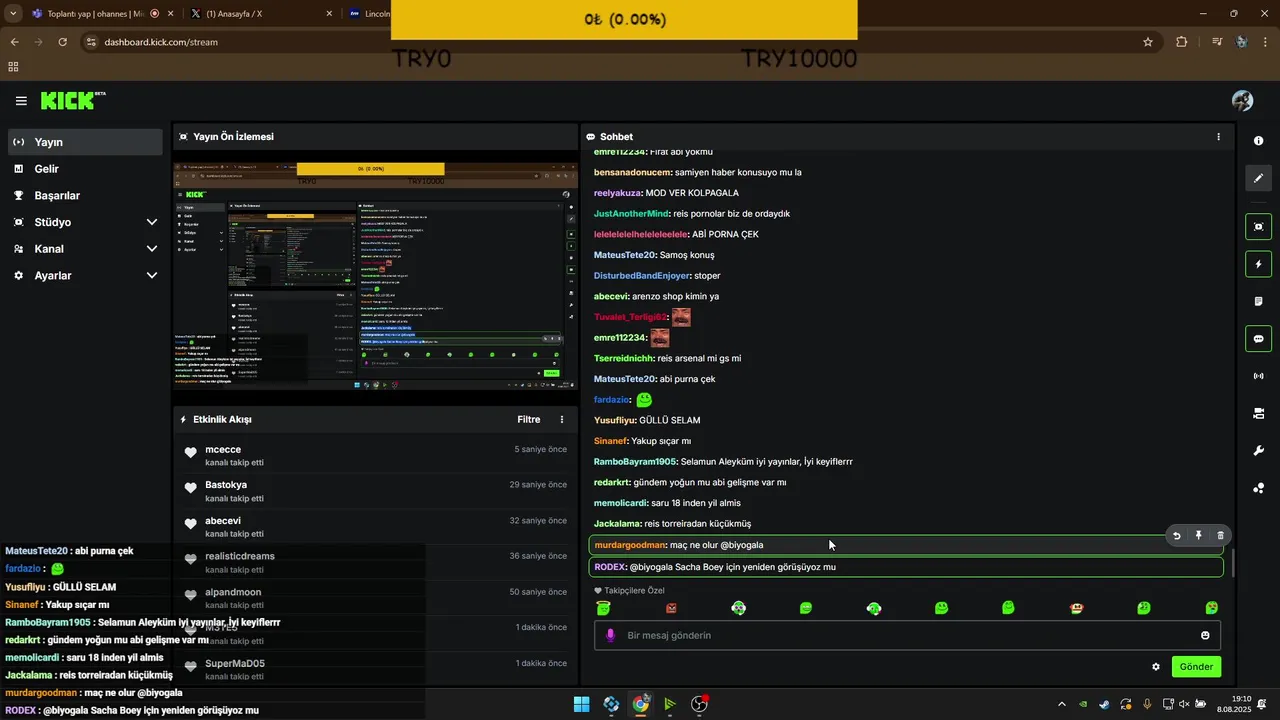Click username RamboBayram1905 in chat
1280x720 pixels.
pyautogui.click(x=635, y=462)
